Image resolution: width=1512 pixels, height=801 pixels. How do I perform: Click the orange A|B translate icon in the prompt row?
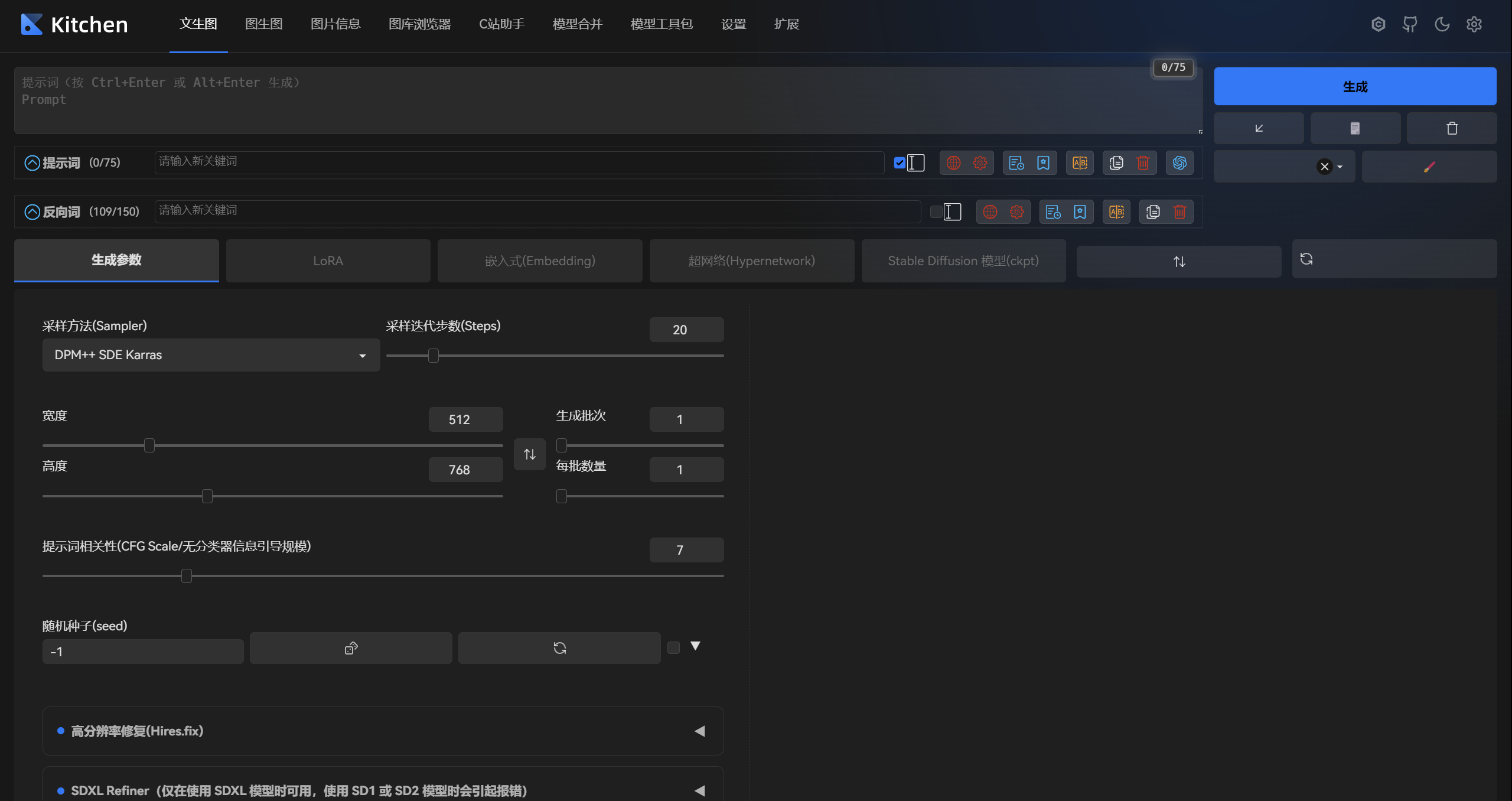[1079, 162]
